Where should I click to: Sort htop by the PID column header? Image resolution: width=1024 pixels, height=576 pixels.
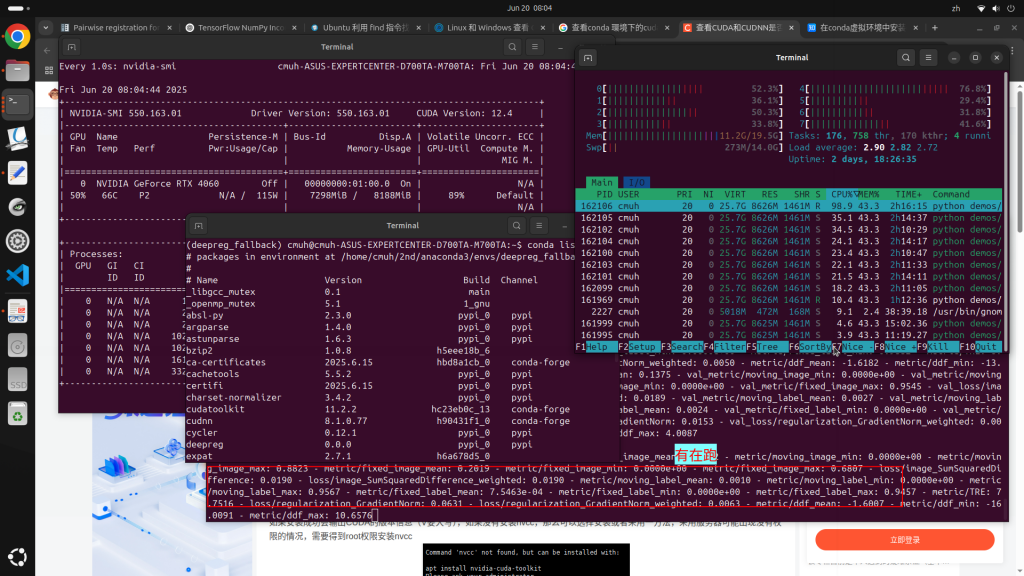[605, 194]
